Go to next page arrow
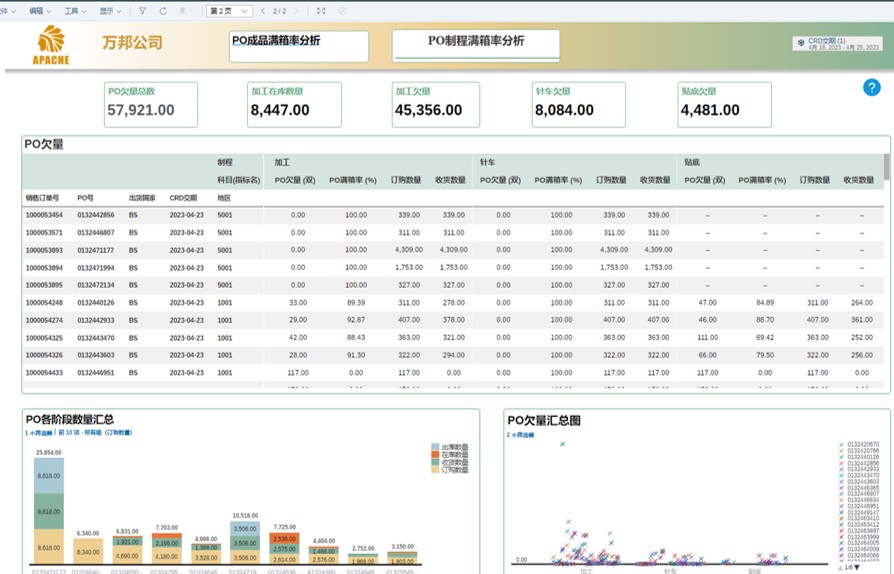This screenshot has width=894, height=574. click(298, 11)
